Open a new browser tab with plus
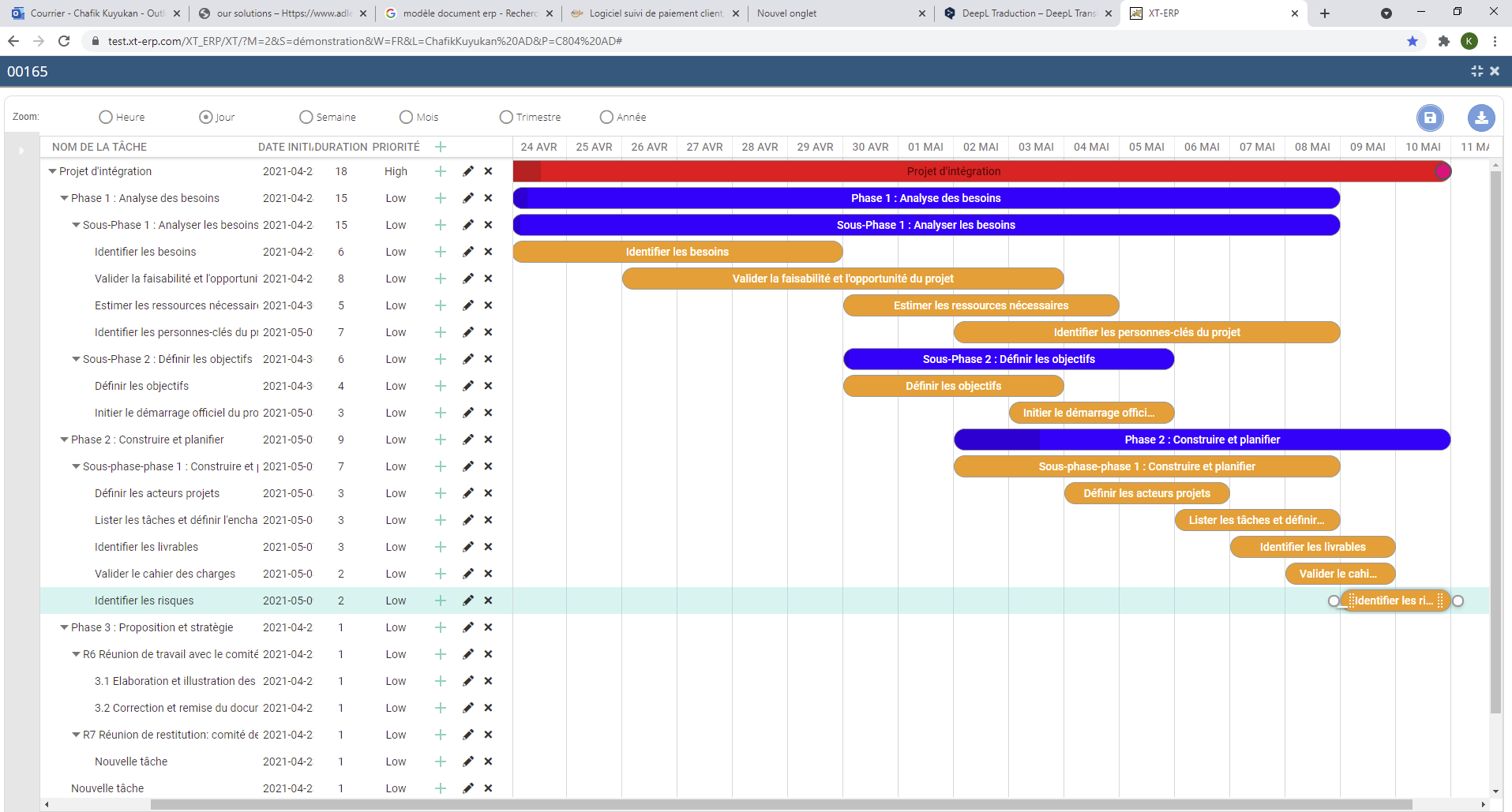The width and height of the screenshot is (1512, 812). (x=1325, y=13)
